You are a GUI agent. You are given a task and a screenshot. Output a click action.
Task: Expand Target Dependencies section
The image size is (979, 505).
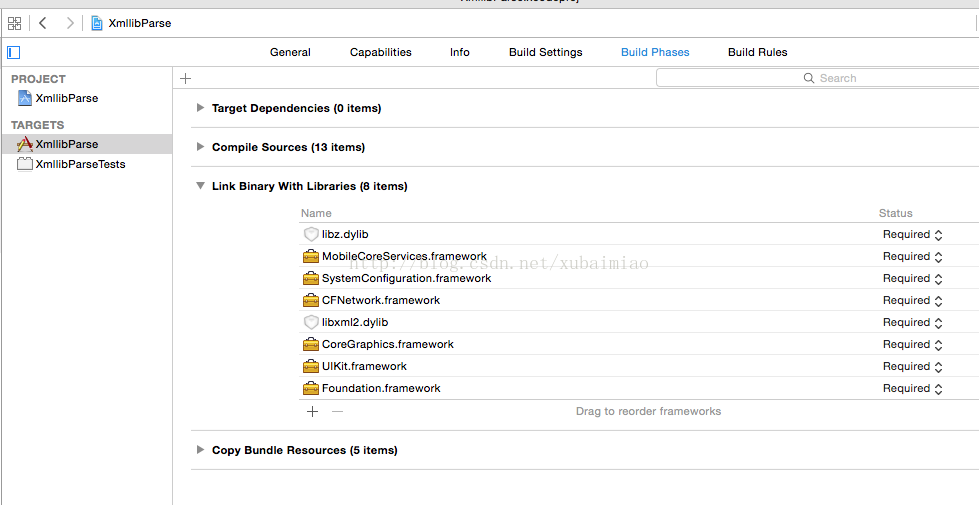(x=200, y=107)
